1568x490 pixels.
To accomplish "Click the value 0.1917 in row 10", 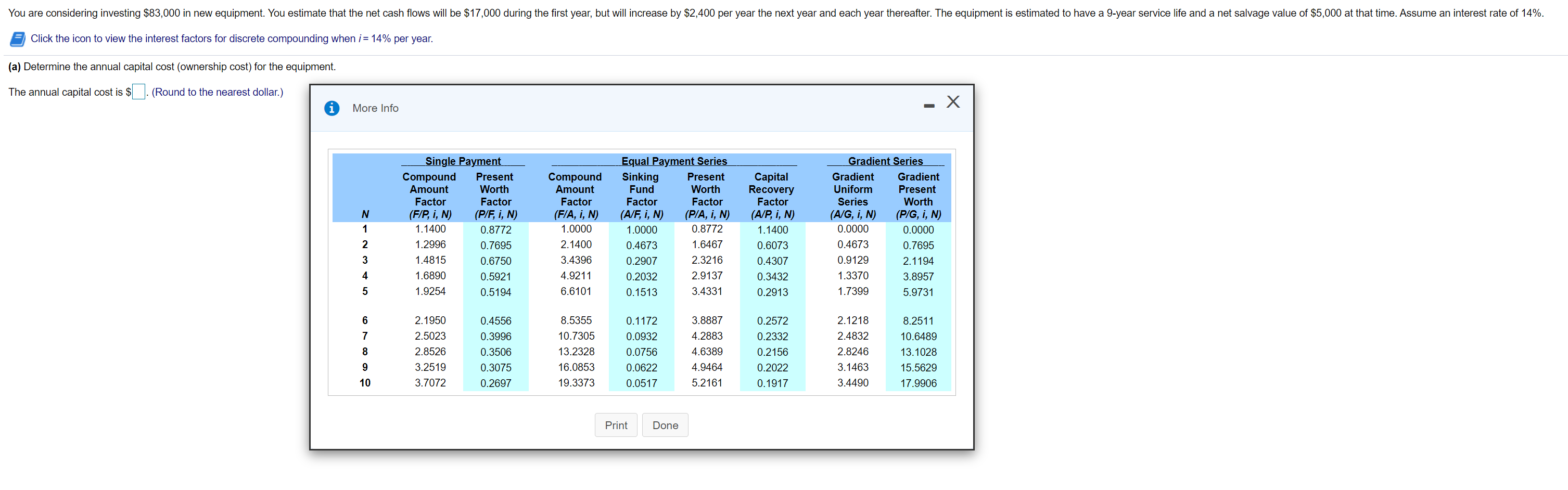I will tap(772, 384).
